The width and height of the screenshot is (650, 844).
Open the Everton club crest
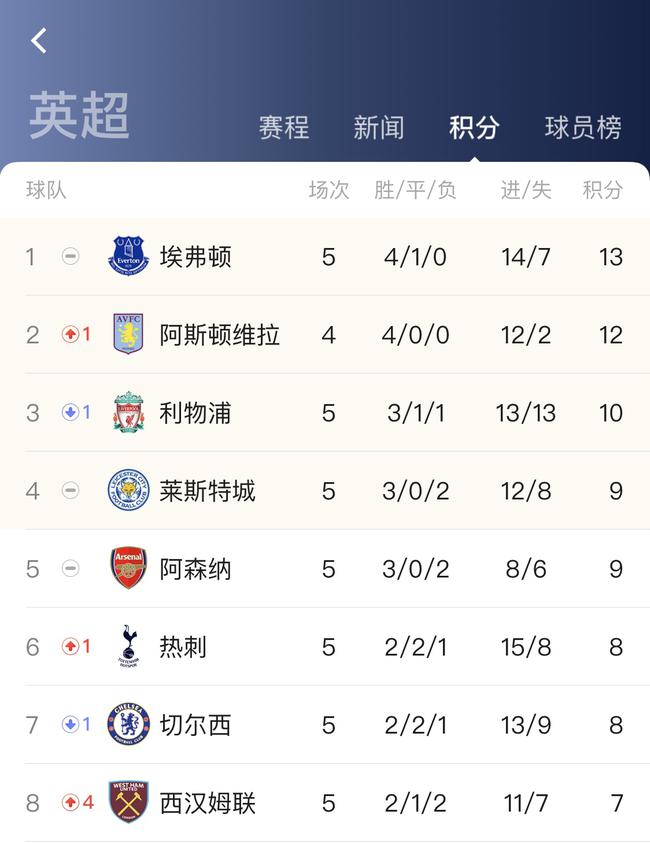(x=128, y=256)
